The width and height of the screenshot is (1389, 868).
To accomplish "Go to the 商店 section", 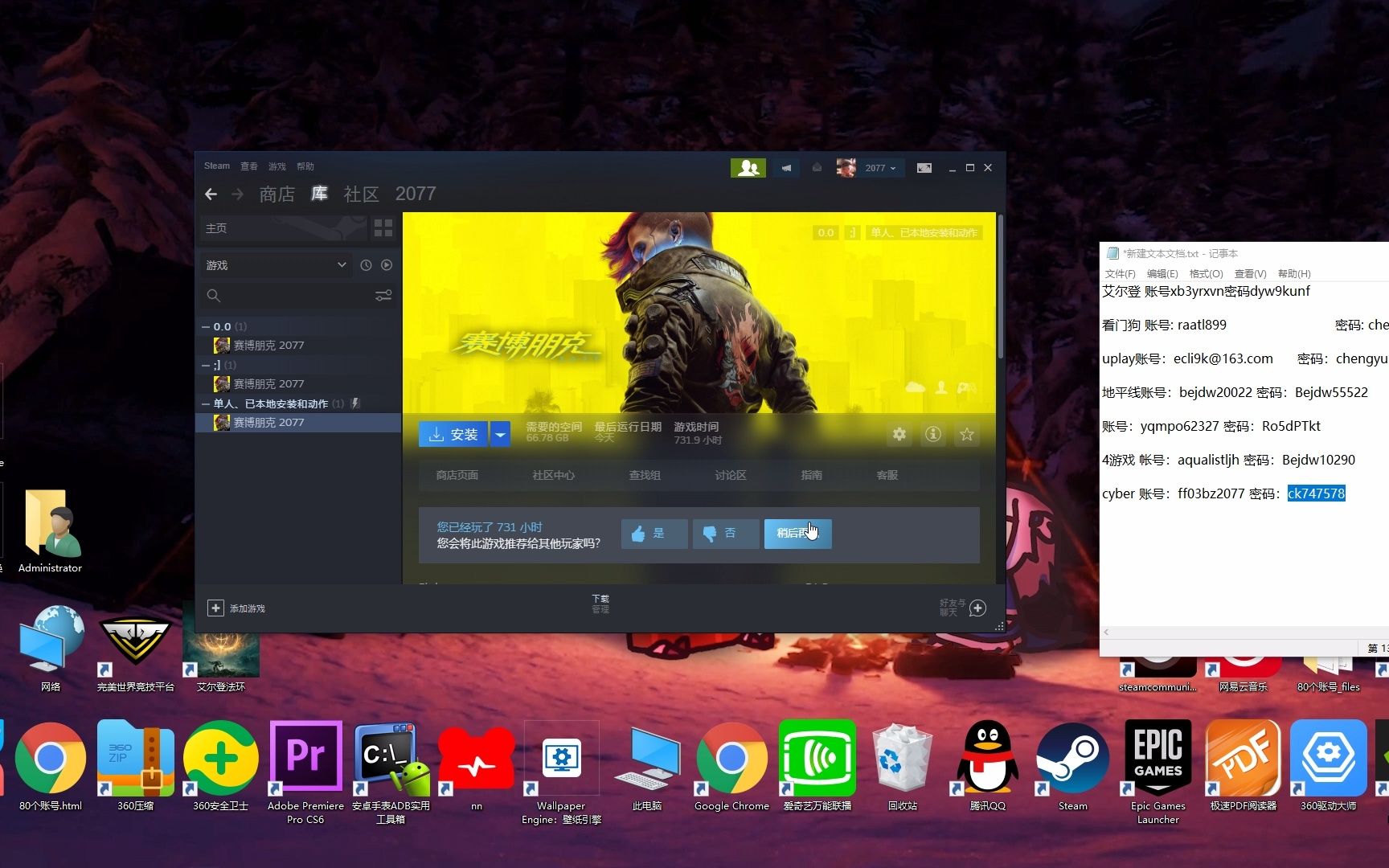I will pyautogui.click(x=277, y=194).
